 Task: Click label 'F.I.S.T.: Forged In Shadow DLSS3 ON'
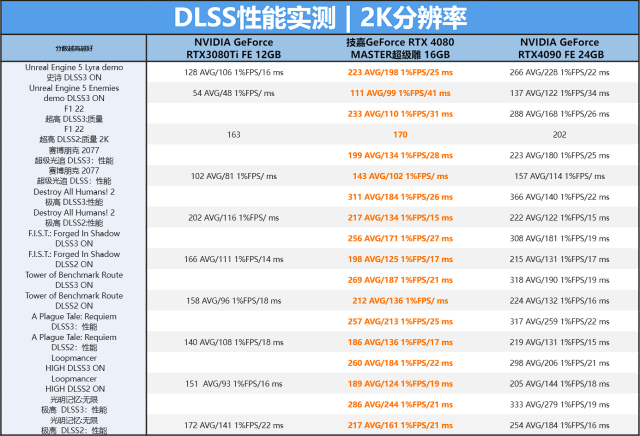tap(74, 238)
